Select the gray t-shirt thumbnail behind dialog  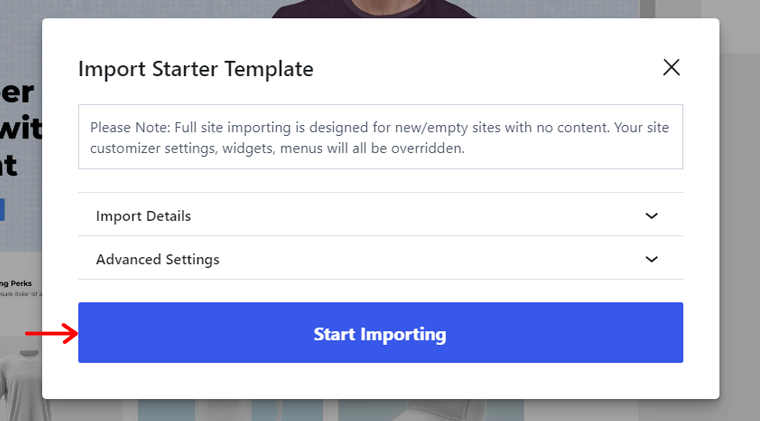(22, 385)
